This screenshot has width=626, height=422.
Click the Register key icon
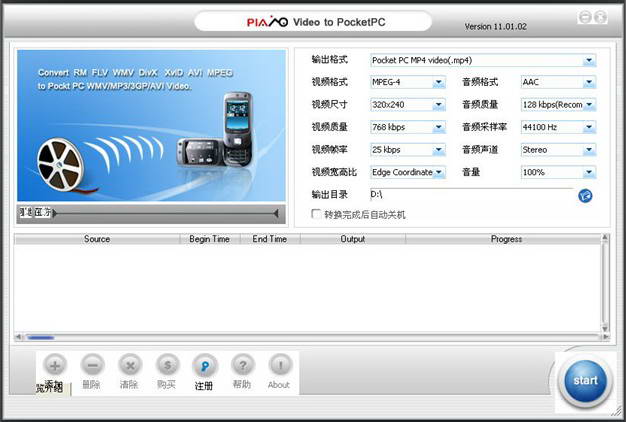205,366
